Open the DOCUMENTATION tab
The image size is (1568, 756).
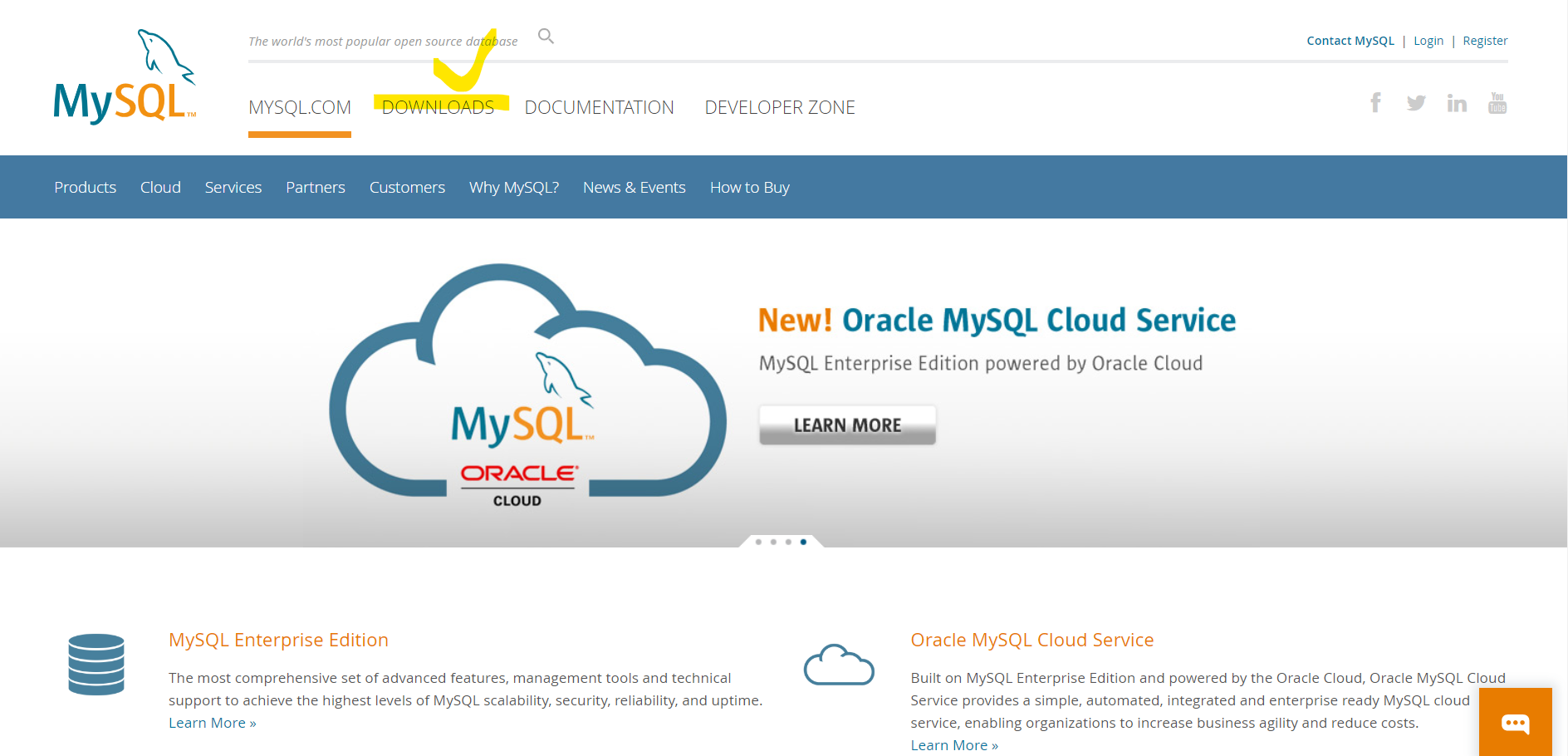click(599, 107)
